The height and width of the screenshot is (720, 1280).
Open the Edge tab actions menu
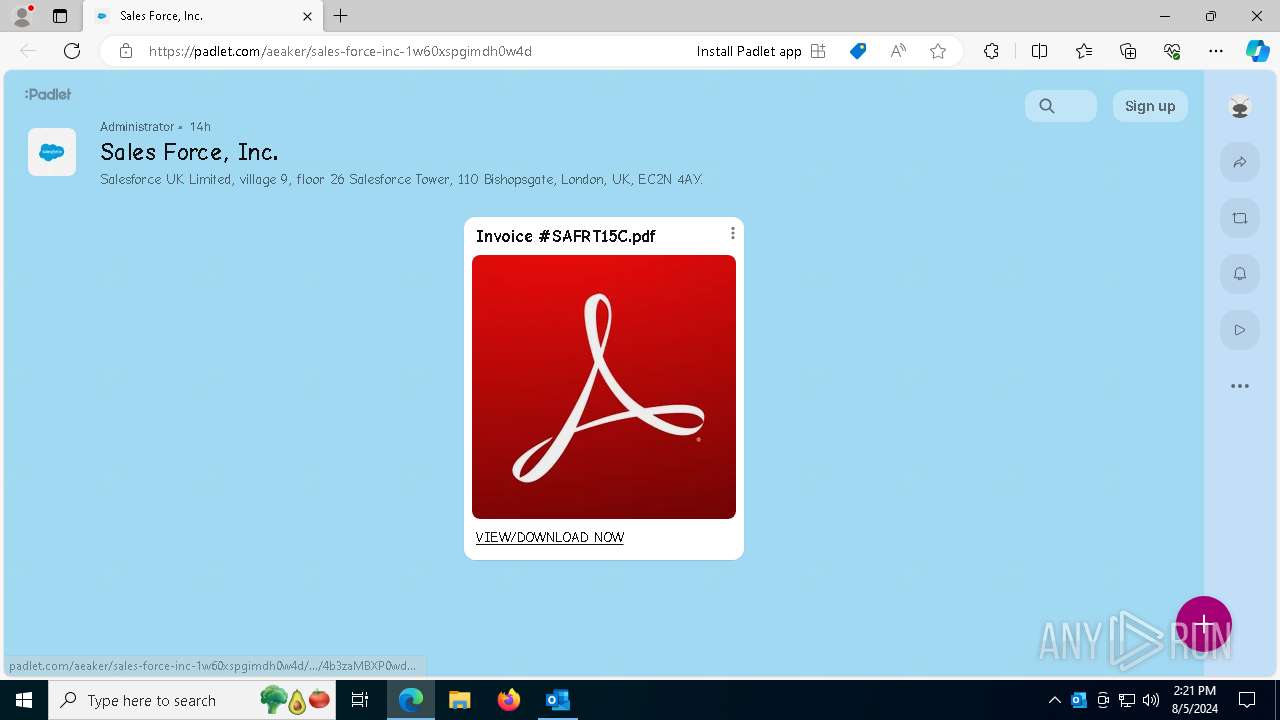click(x=60, y=16)
